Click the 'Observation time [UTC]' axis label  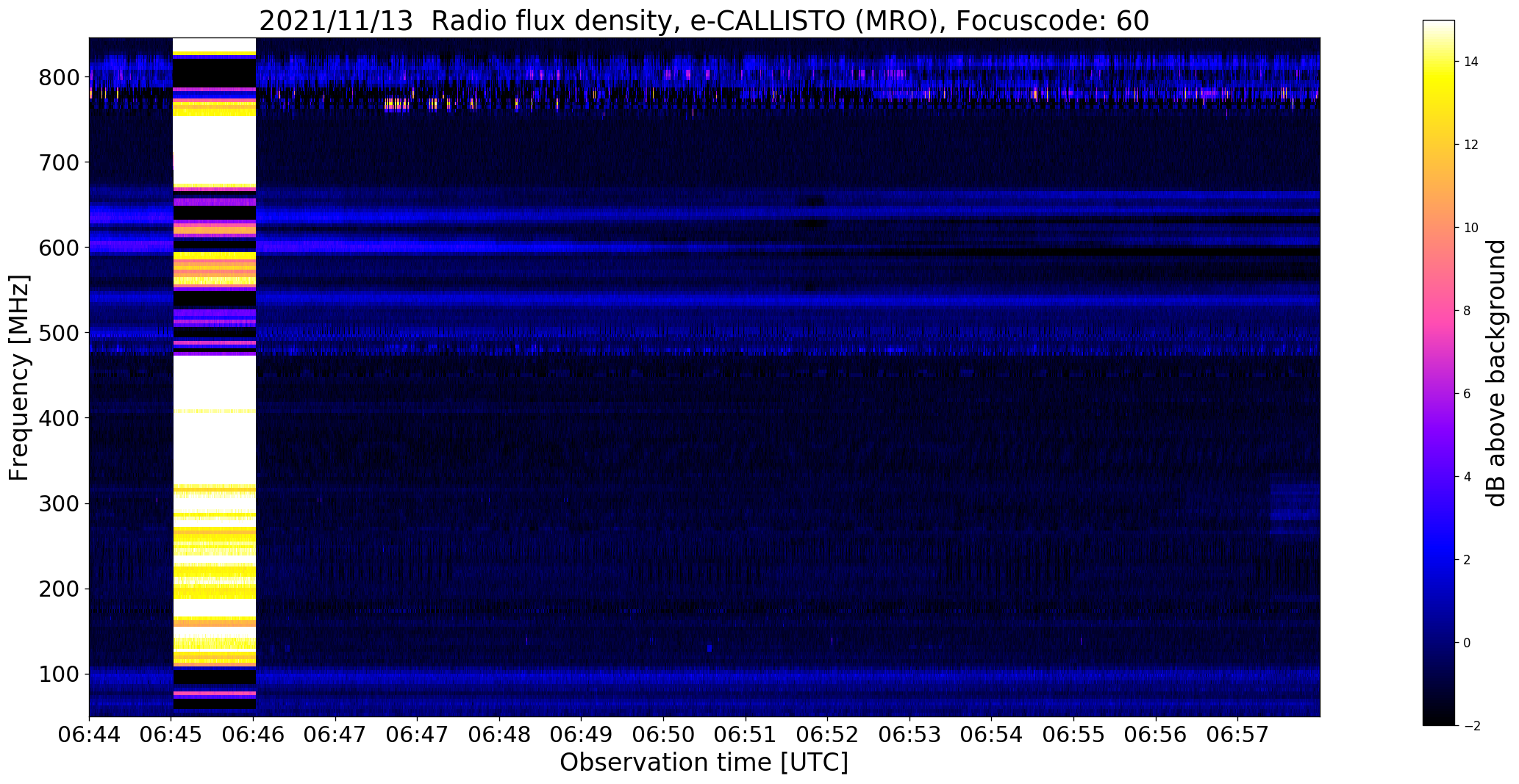(x=704, y=762)
